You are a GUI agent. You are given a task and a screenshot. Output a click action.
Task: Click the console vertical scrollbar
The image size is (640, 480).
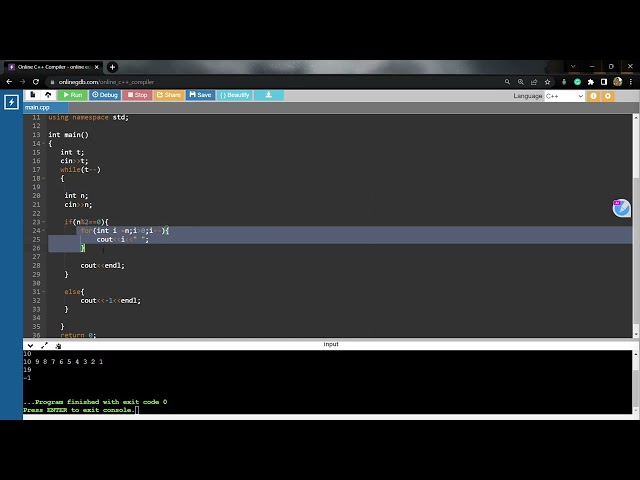click(636, 382)
